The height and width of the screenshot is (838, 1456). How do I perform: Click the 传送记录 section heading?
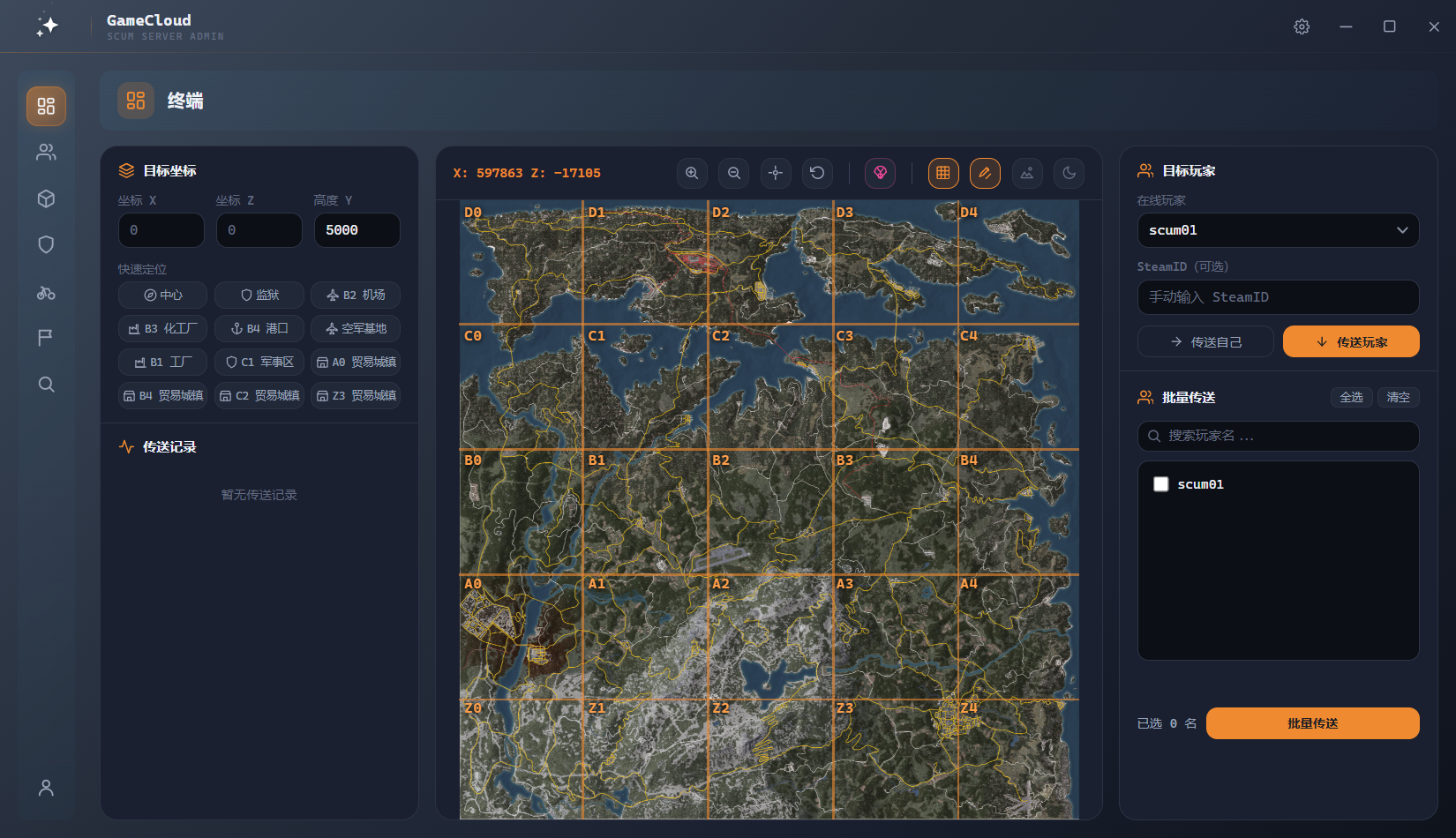169,446
